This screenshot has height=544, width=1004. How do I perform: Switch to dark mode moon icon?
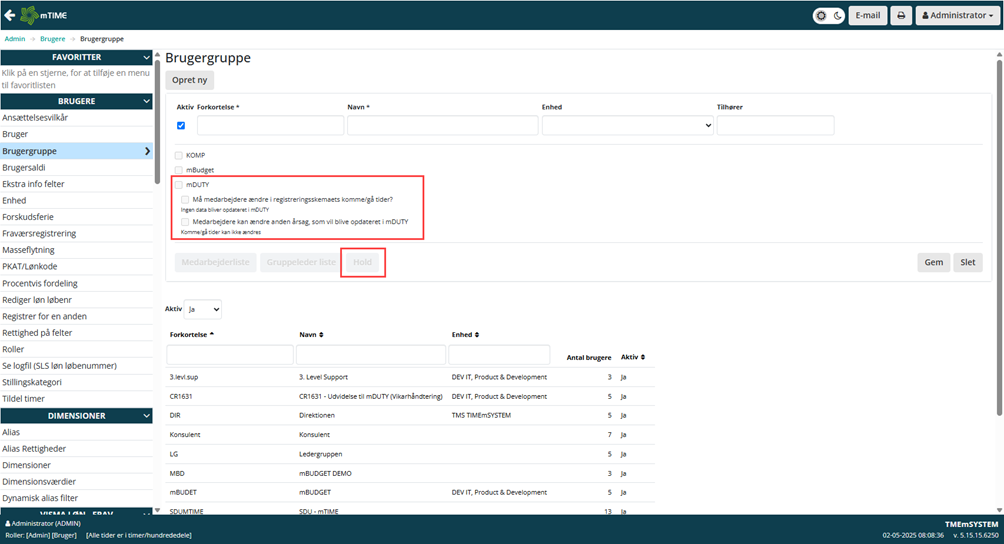click(x=837, y=16)
